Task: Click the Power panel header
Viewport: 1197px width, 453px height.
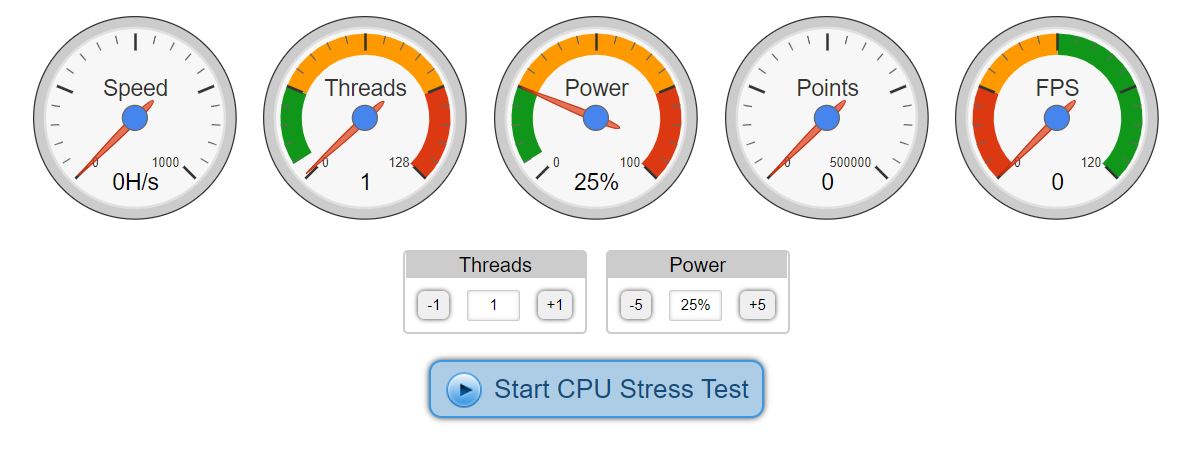Action: point(697,265)
